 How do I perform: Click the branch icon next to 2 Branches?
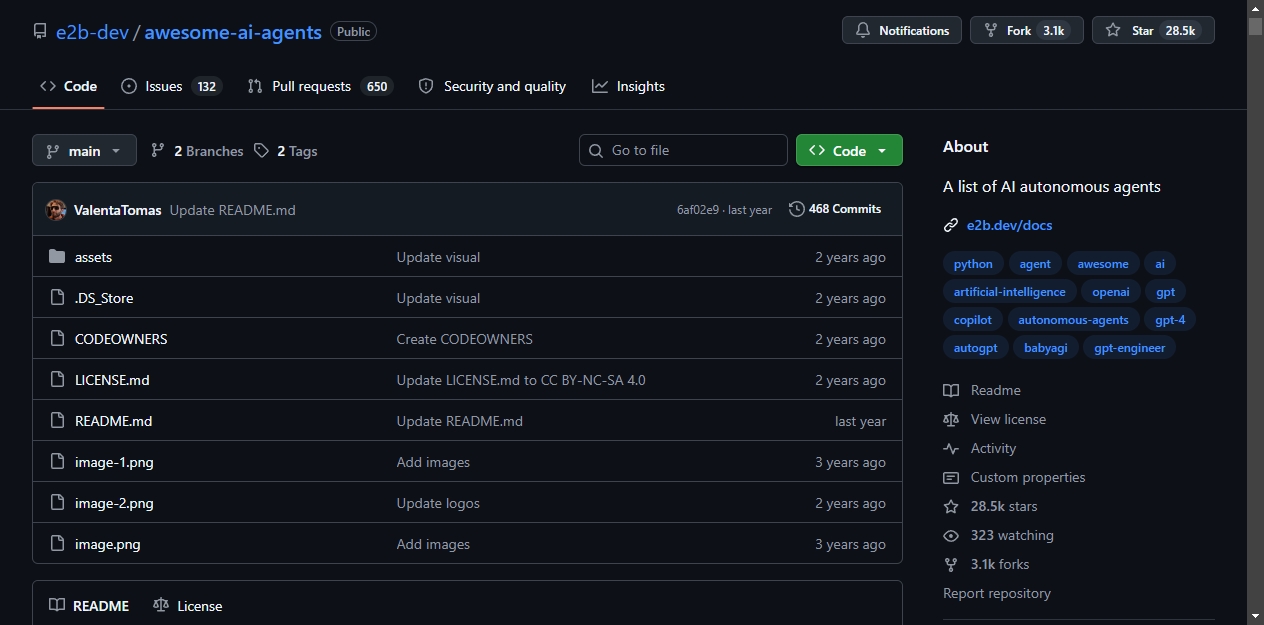(x=158, y=150)
